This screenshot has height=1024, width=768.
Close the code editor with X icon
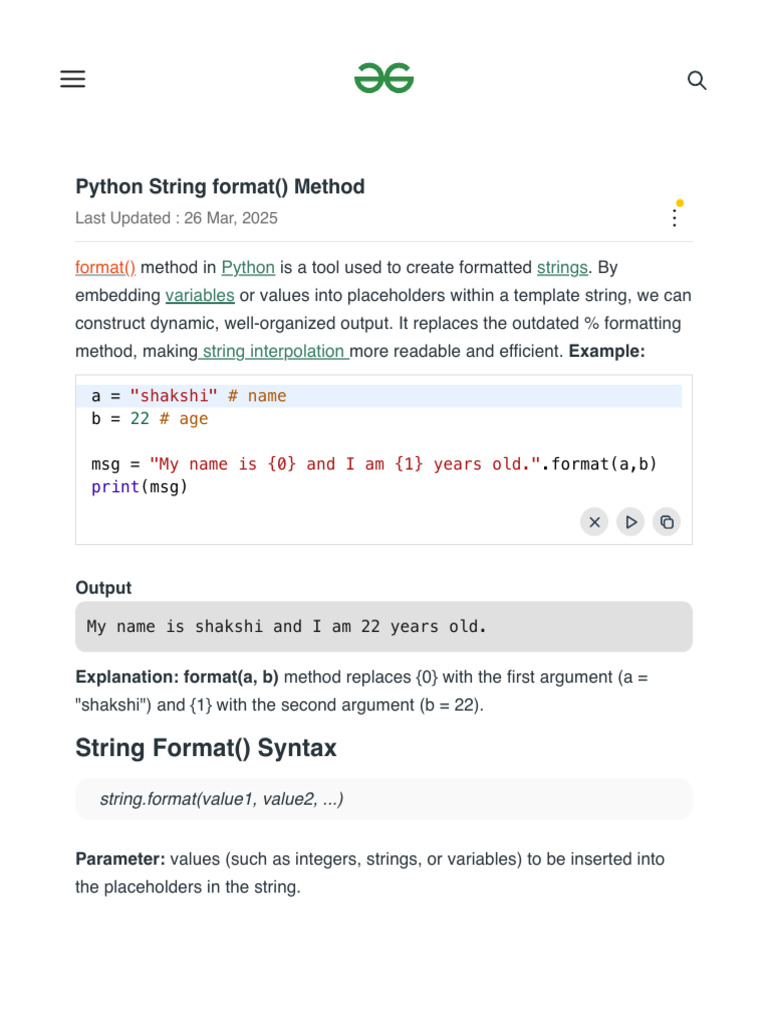[594, 521]
